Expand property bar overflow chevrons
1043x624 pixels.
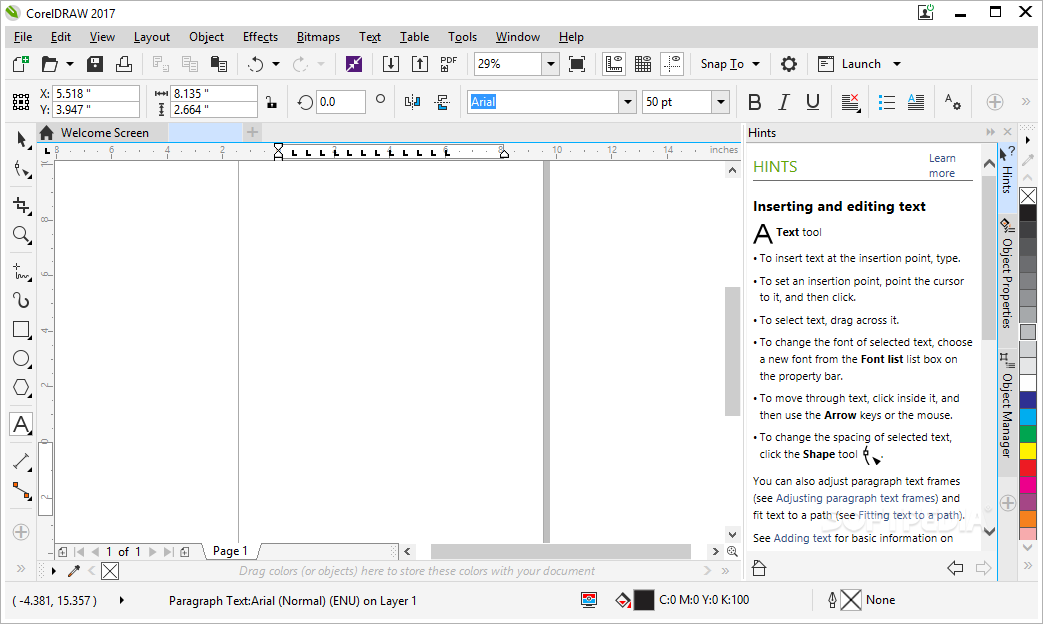pos(1026,102)
